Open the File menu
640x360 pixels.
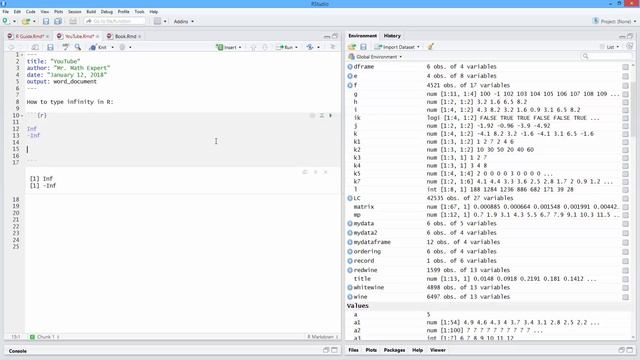click(x=6, y=12)
